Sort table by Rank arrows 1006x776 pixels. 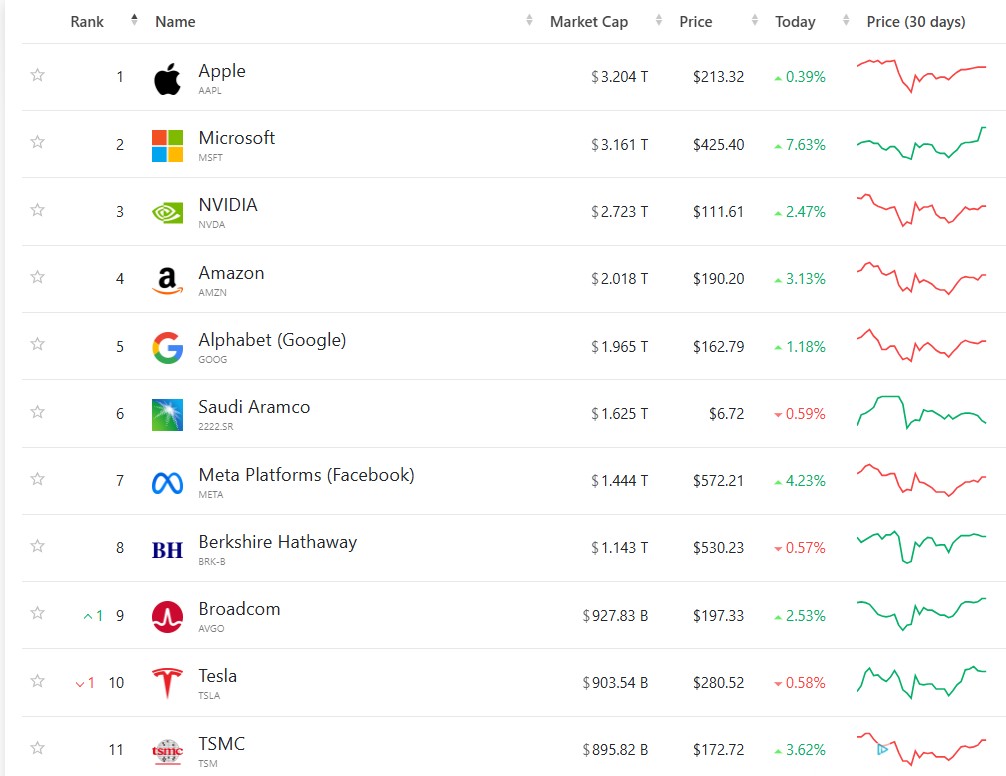[134, 20]
